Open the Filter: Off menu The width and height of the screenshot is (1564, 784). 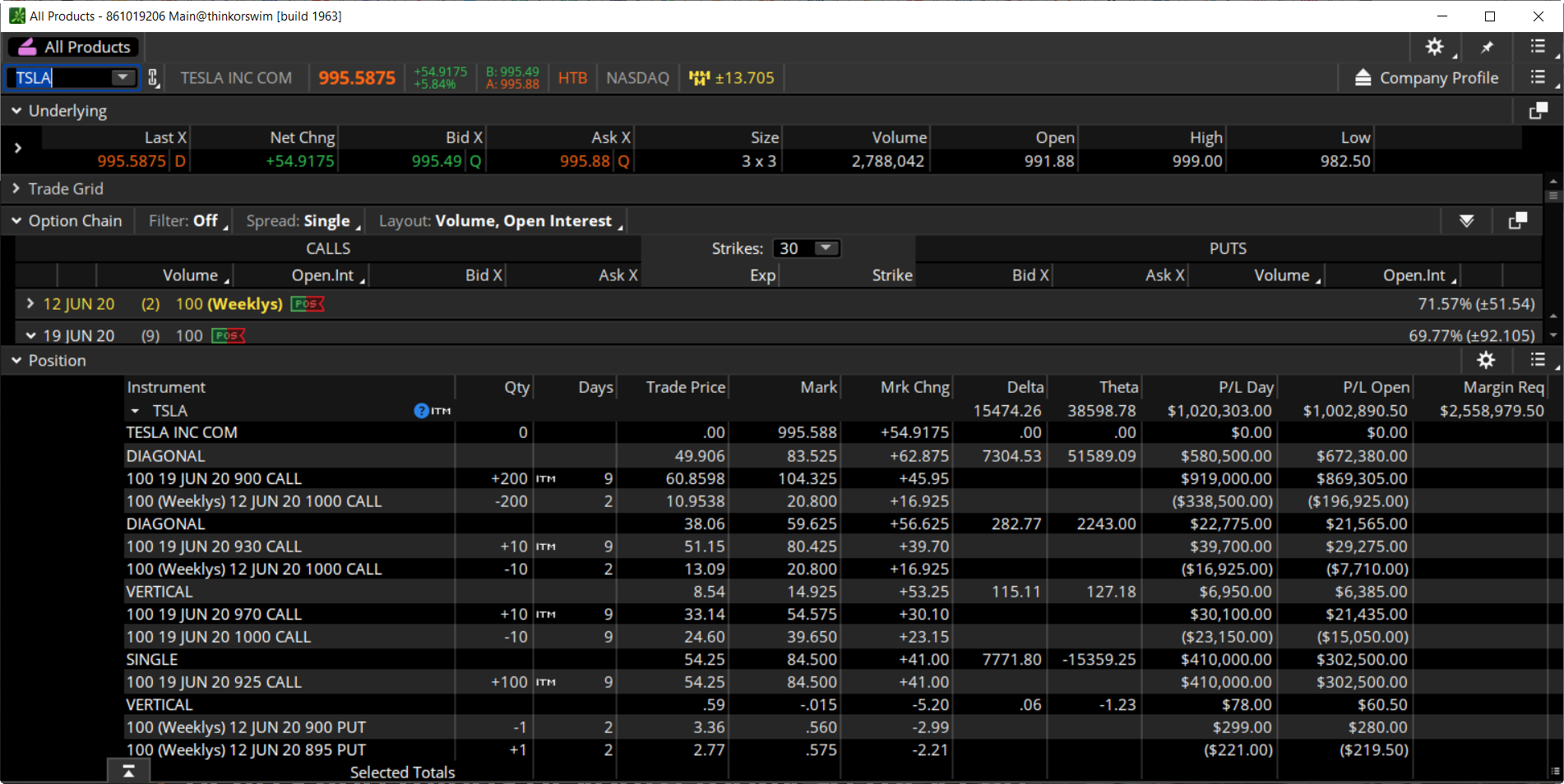[x=187, y=221]
